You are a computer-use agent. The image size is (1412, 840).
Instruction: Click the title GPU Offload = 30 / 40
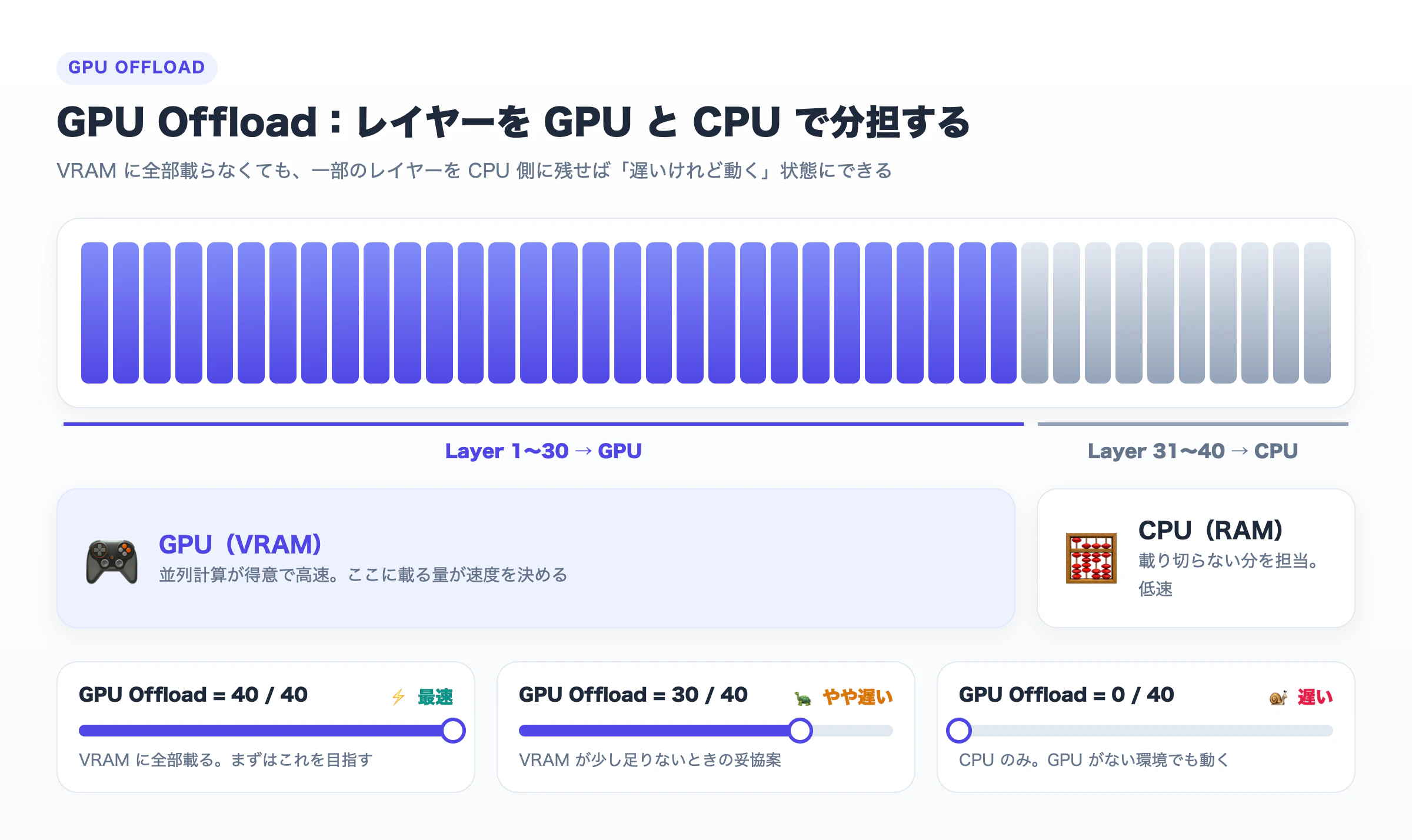click(x=633, y=695)
